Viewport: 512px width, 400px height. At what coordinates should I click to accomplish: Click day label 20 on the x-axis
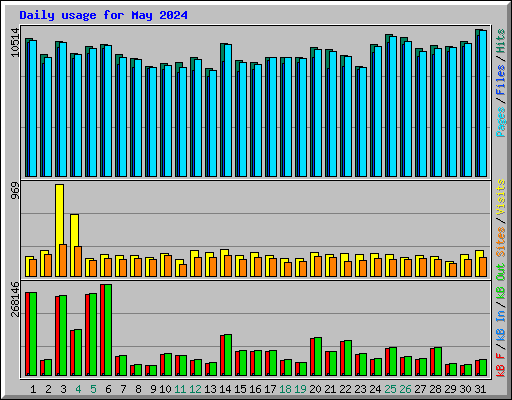(x=315, y=389)
